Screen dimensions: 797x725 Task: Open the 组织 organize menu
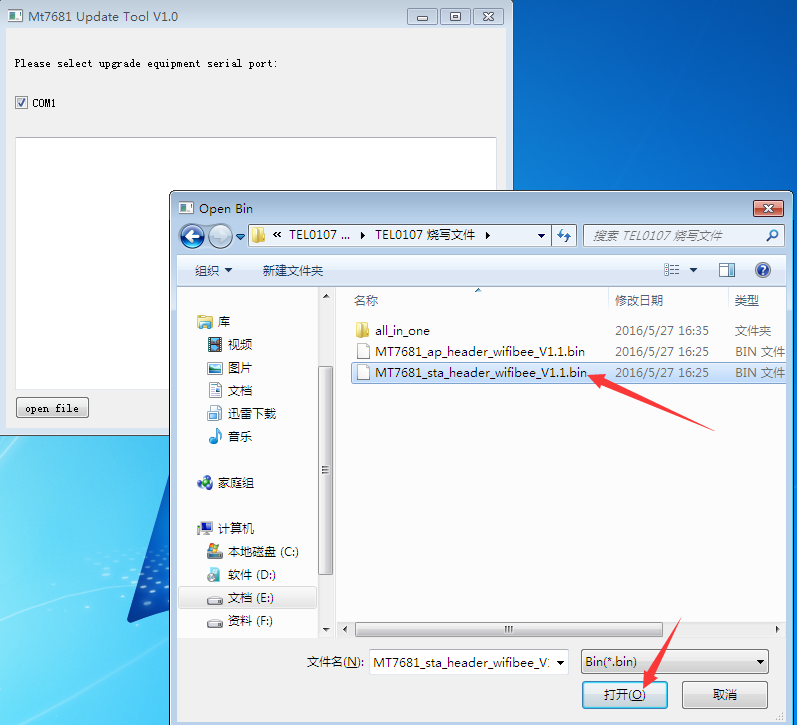(213, 270)
